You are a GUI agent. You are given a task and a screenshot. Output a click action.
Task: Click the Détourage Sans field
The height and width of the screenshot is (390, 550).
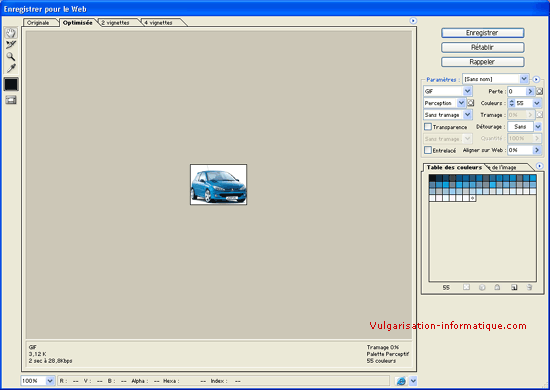[521, 127]
